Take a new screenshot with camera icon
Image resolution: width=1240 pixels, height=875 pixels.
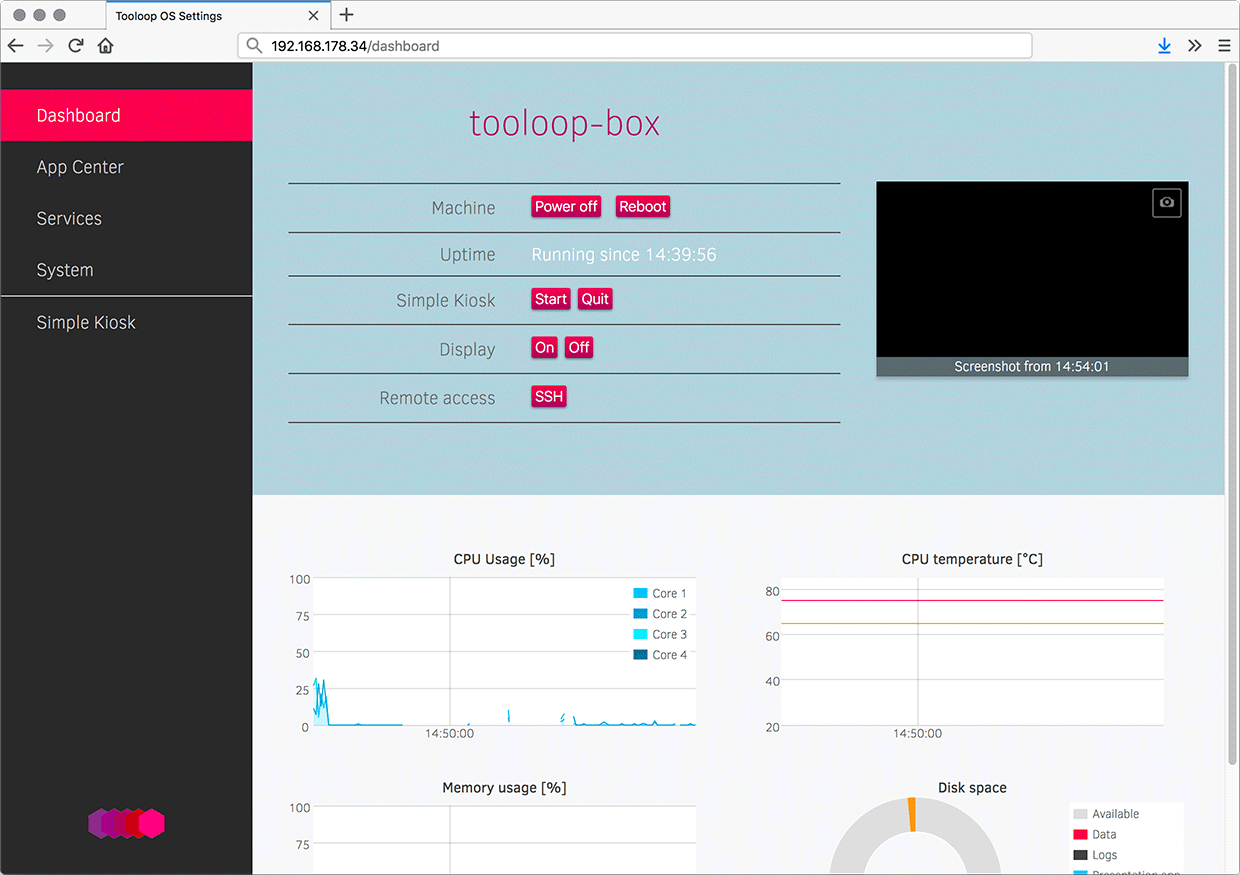1167,202
